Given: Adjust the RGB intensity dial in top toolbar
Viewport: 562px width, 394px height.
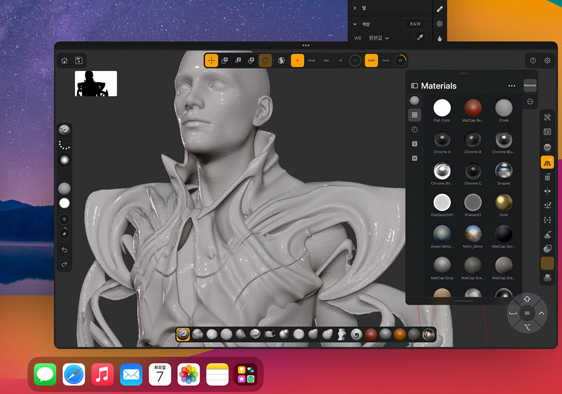Looking at the screenshot, I should [355, 61].
